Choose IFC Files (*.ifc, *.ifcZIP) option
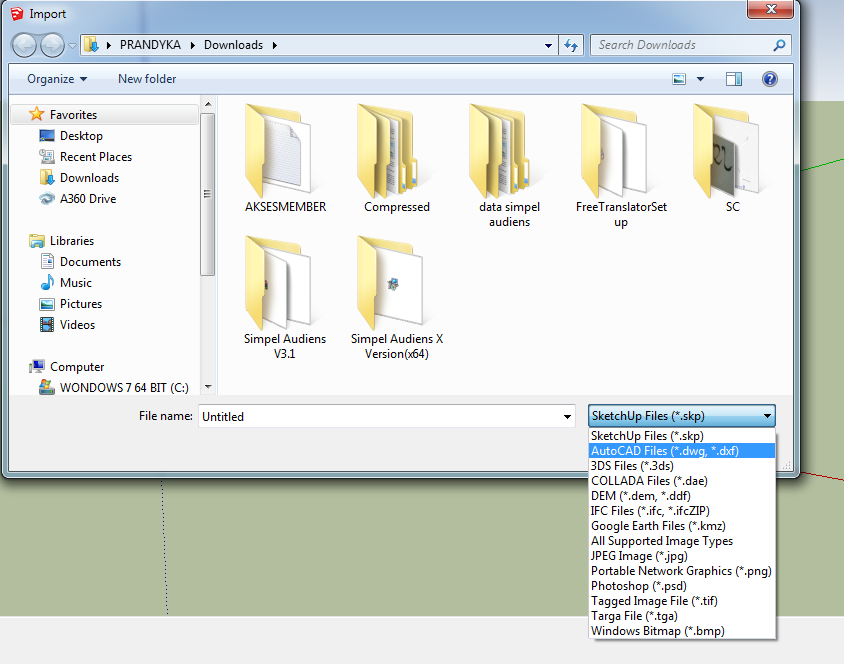This screenshot has height=664, width=844. tap(682, 511)
